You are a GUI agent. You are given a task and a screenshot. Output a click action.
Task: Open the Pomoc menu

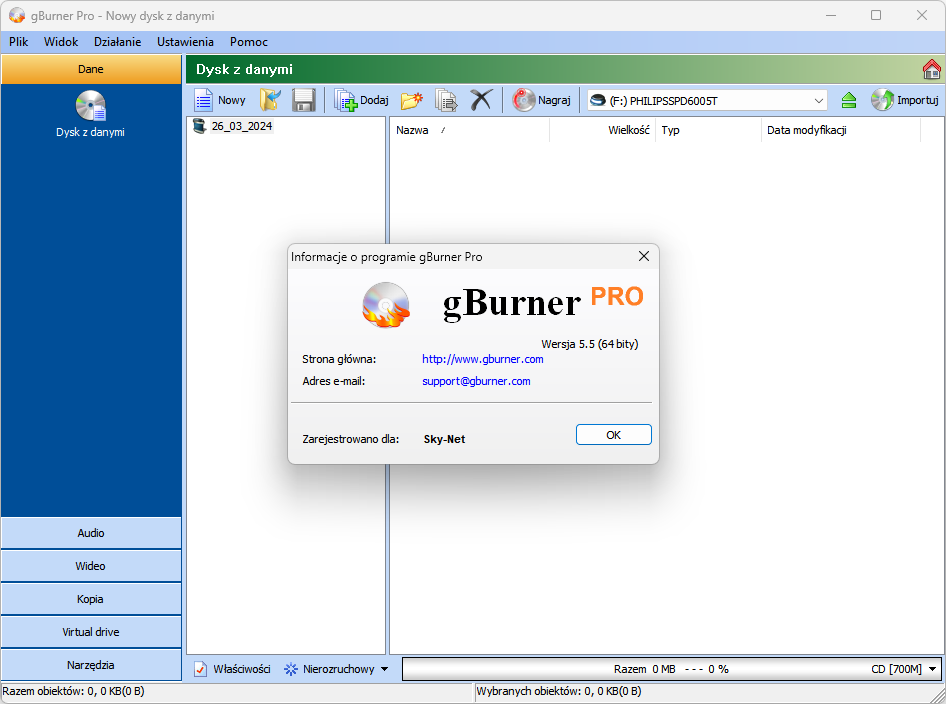tap(249, 42)
